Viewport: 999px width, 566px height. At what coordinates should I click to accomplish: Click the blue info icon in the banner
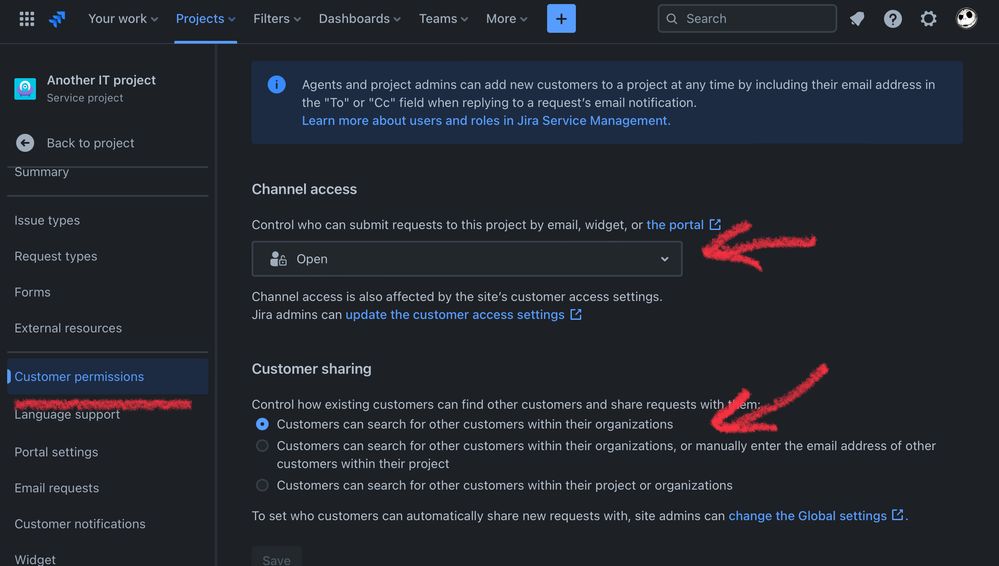pyautogui.click(x=277, y=84)
